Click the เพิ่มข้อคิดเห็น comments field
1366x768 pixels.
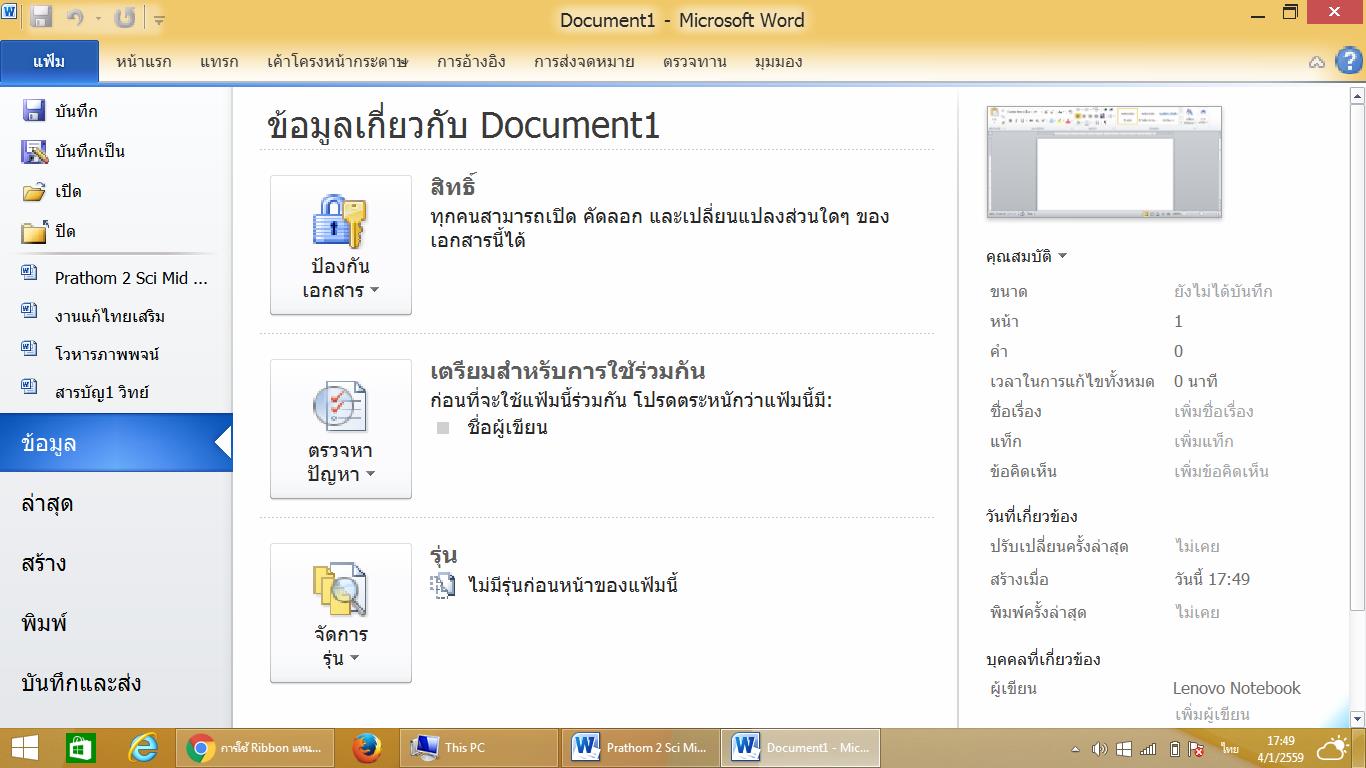click(x=1221, y=471)
